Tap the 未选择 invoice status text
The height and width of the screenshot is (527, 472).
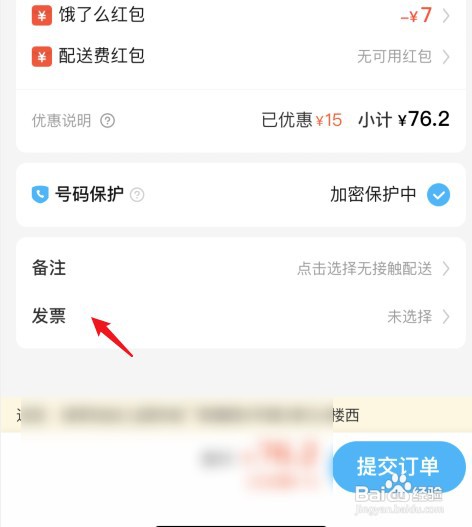[409, 316]
